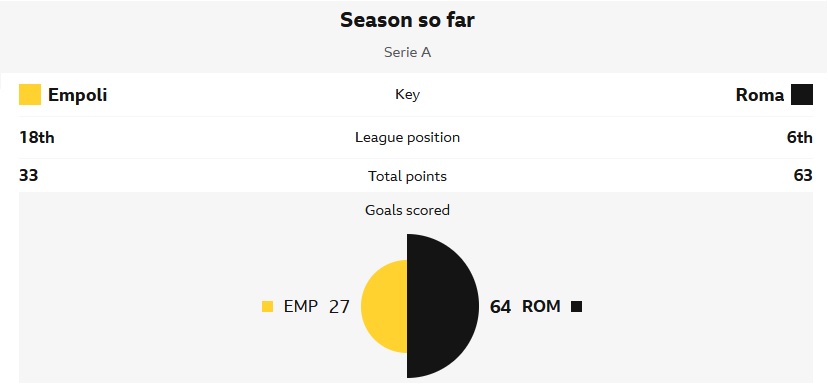Click the EMP 27 goals label

(x=316, y=307)
